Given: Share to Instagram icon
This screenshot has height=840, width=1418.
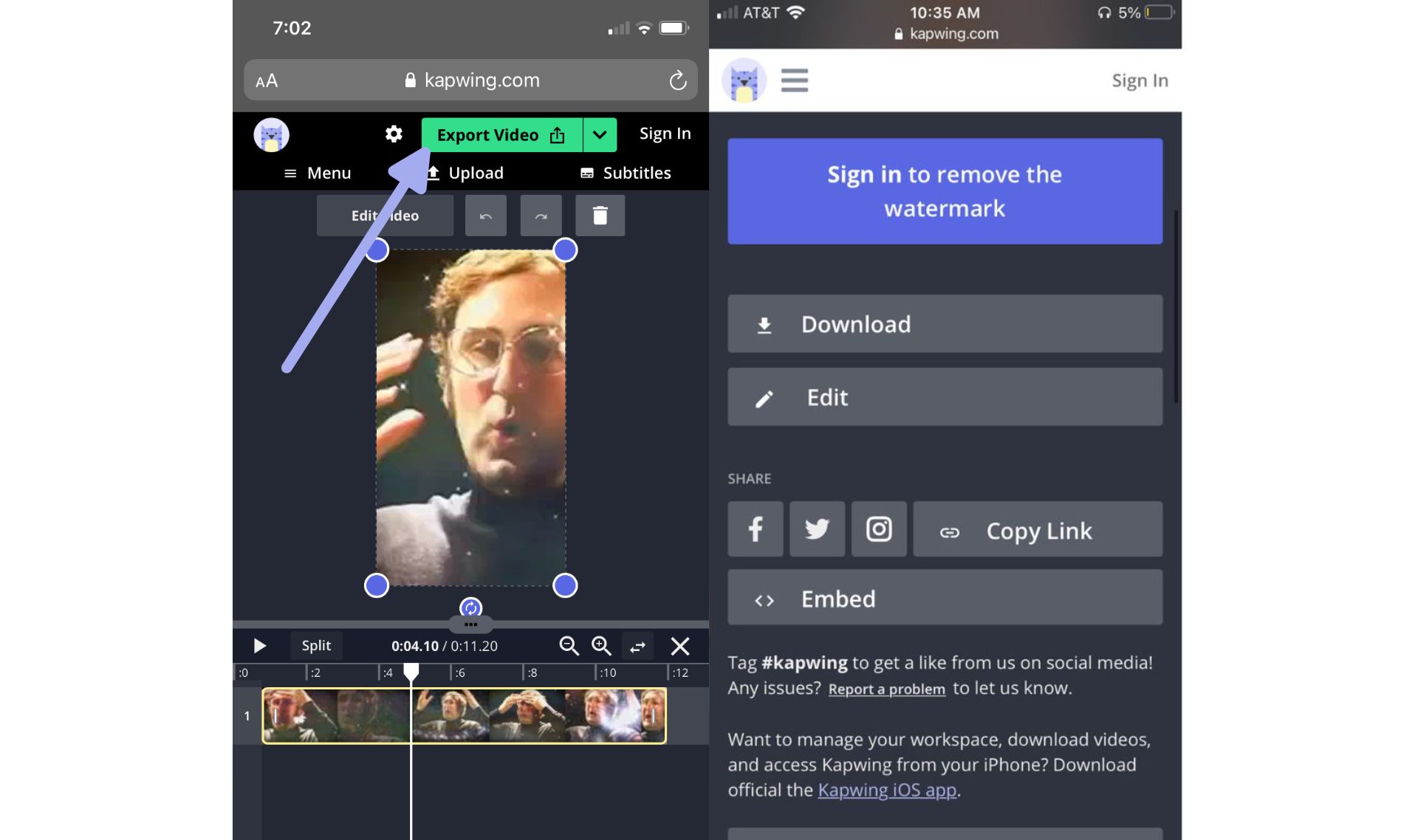Looking at the screenshot, I should coord(878,529).
